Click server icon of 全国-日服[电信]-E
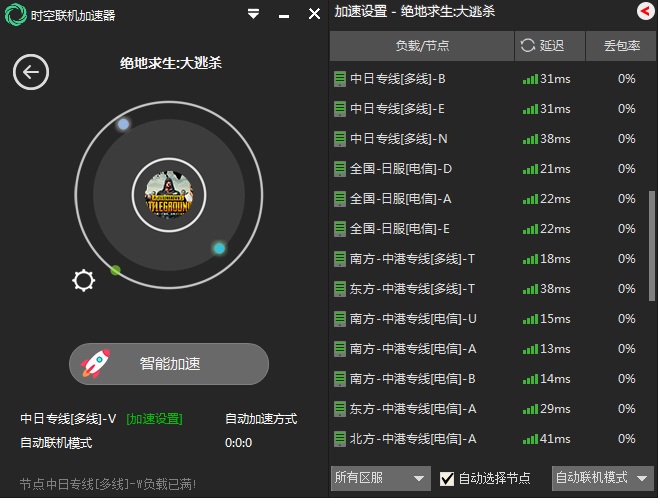660x504 pixels. 339,229
